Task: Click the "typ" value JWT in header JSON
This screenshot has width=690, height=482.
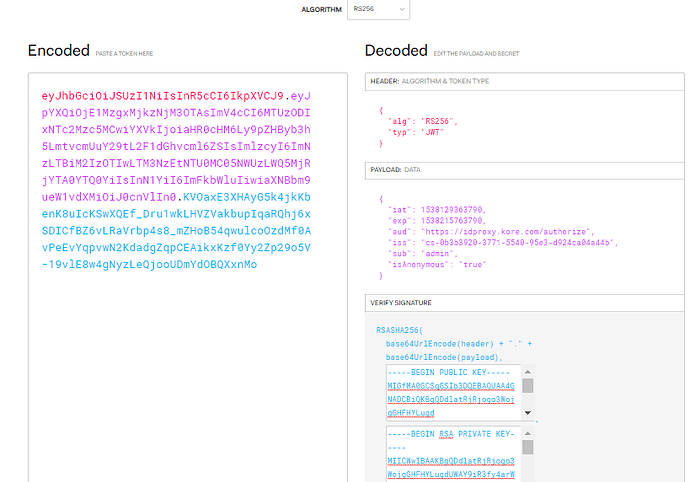Action: pyautogui.click(x=433, y=130)
